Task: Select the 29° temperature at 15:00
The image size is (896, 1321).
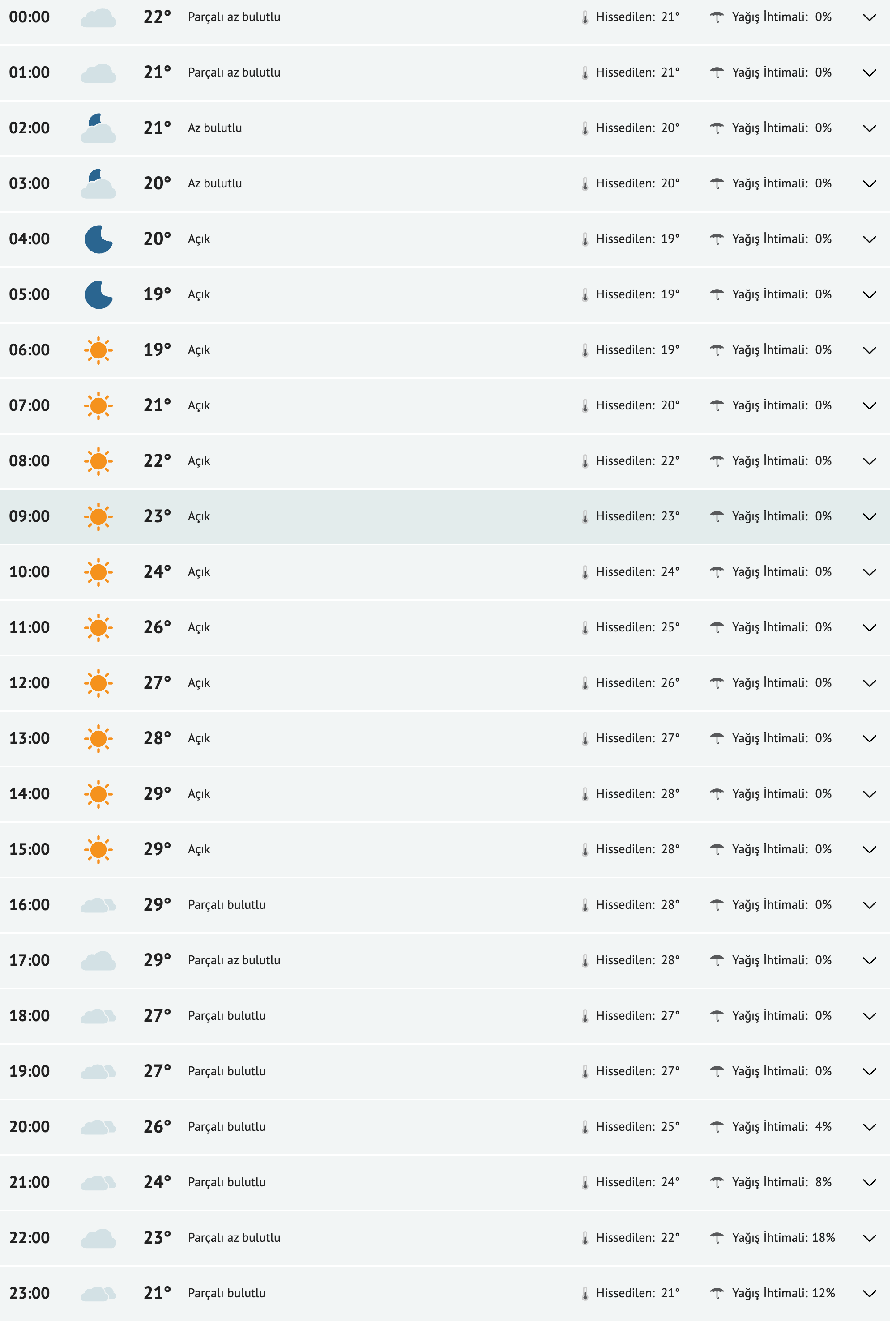Action: pyautogui.click(x=158, y=848)
